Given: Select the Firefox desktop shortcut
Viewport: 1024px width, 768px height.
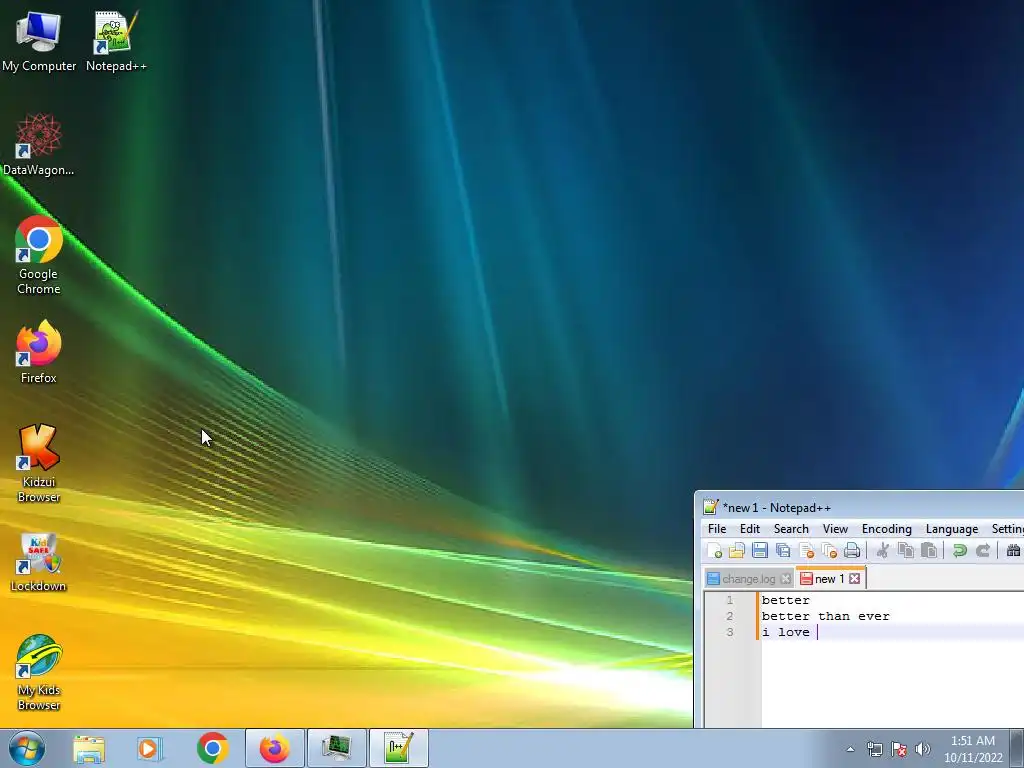Looking at the screenshot, I should pyautogui.click(x=39, y=352).
